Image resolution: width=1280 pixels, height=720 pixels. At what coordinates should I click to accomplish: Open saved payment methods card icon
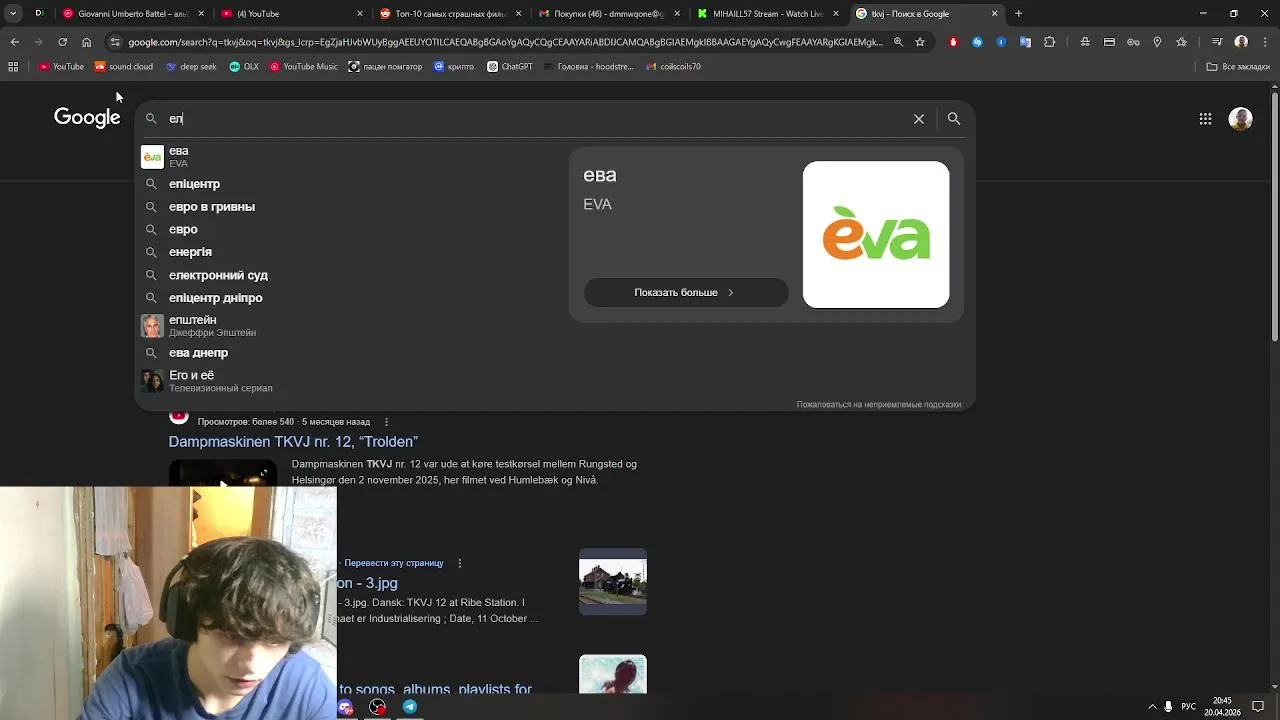point(1109,42)
